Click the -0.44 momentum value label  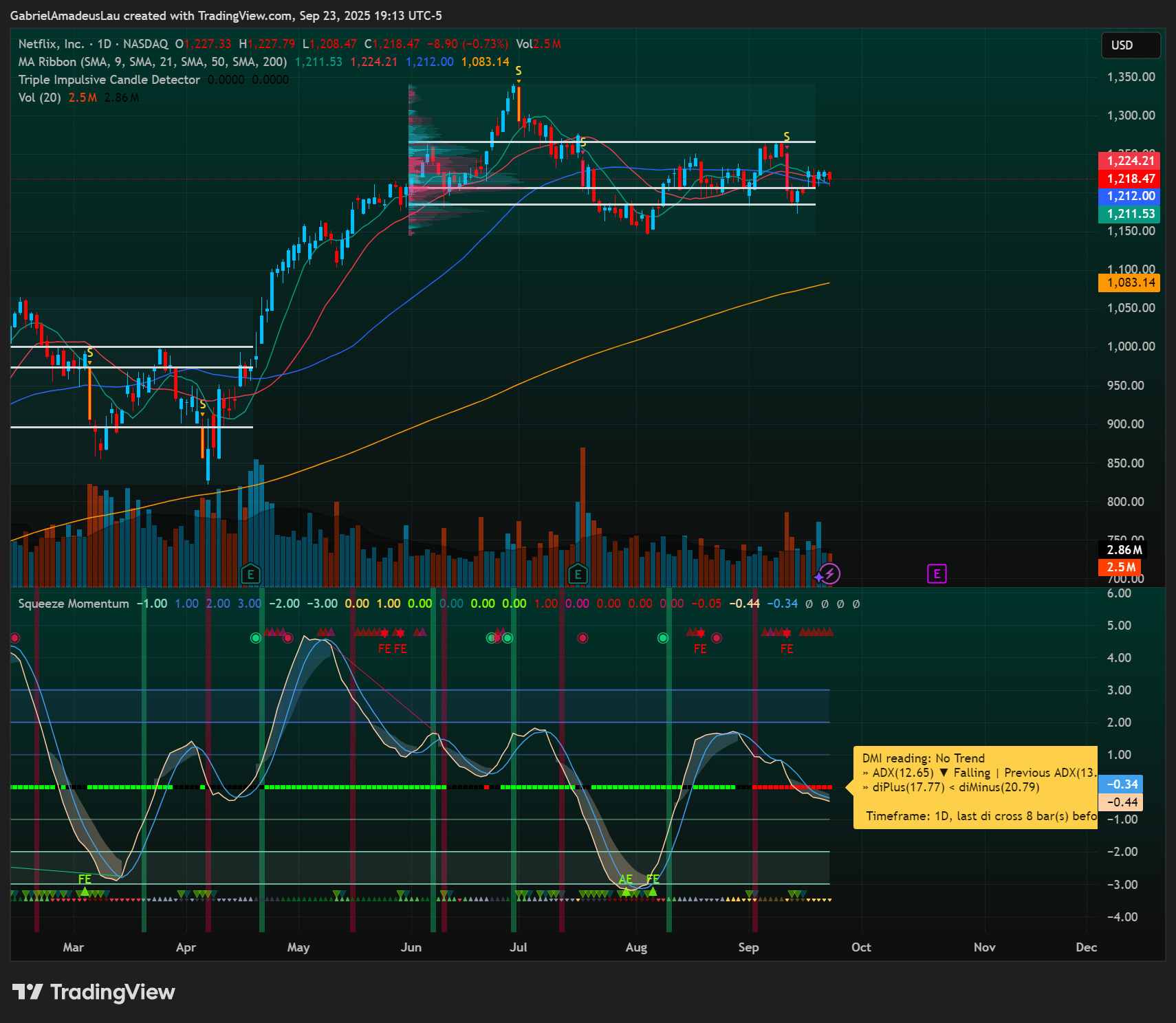click(x=1120, y=802)
